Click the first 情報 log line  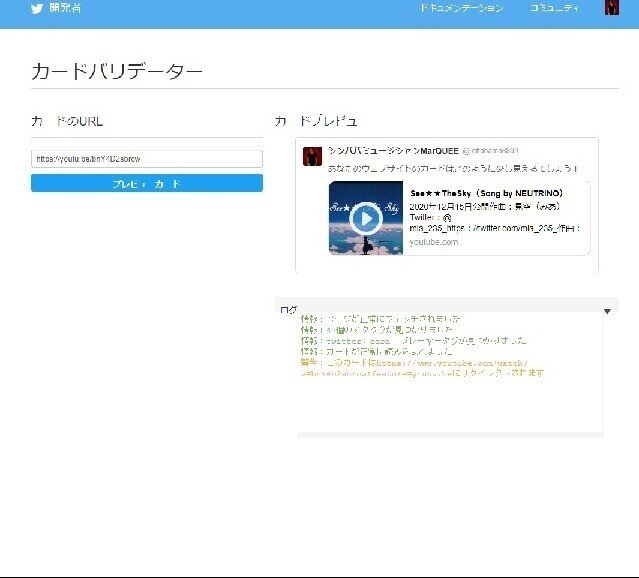coord(381,319)
